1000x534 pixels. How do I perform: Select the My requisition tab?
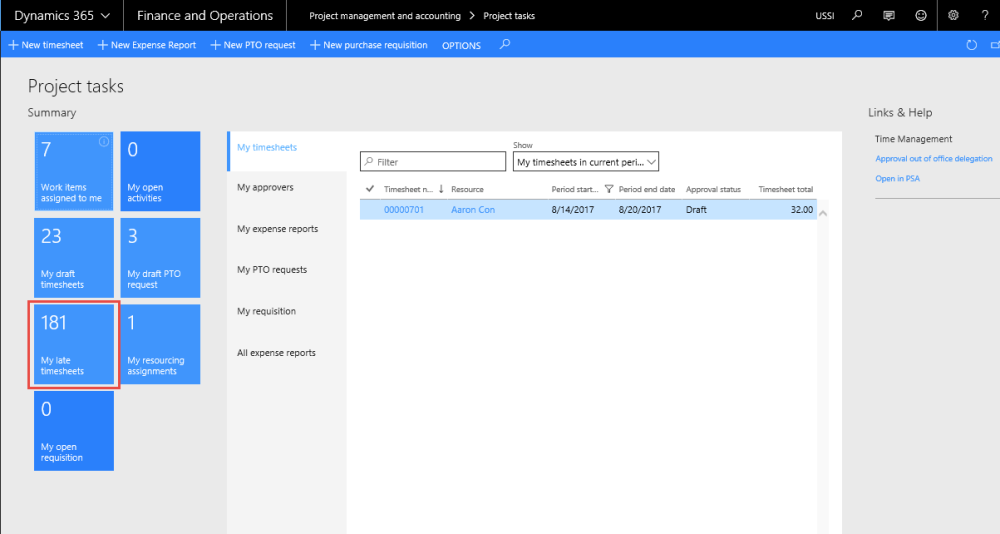[266, 311]
